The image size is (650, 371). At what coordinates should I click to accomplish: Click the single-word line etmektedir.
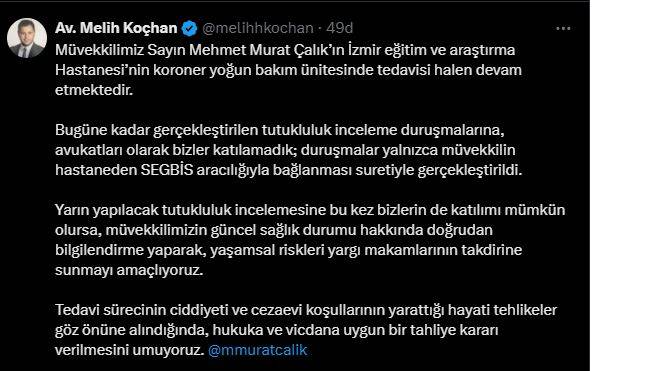pyautogui.click(x=94, y=90)
